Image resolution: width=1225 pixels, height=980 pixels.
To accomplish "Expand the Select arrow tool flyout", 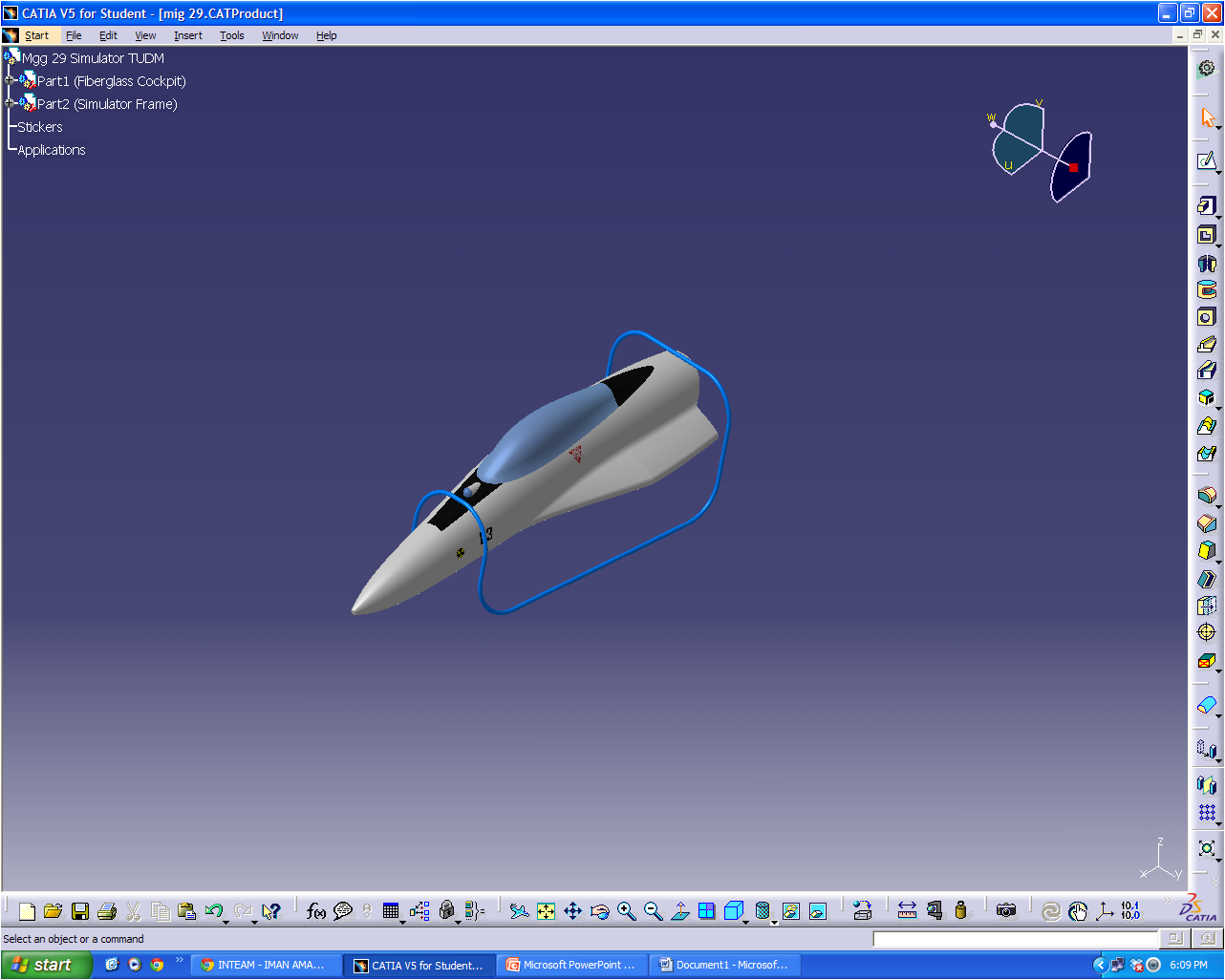I will pos(1218,127).
